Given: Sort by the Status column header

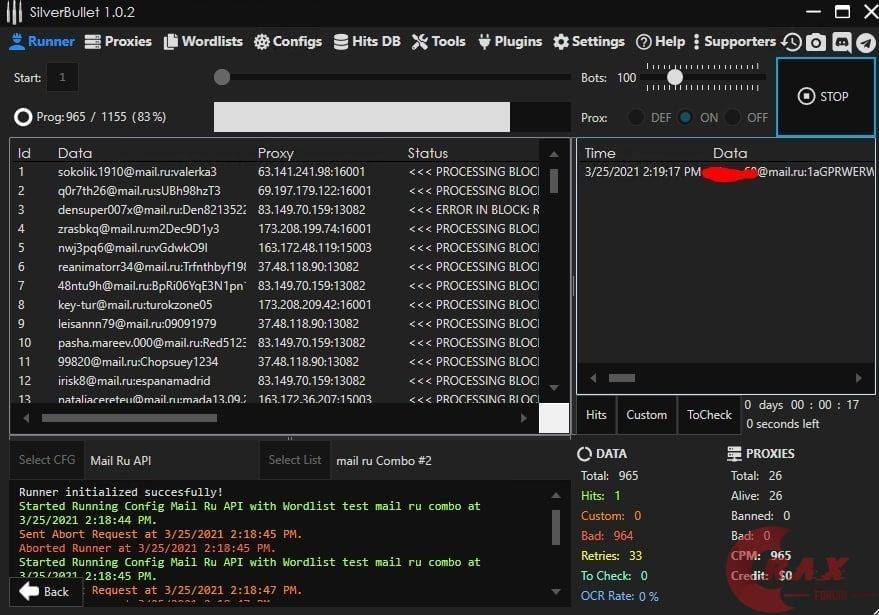Looking at the screenshot, I should [428, 153].
